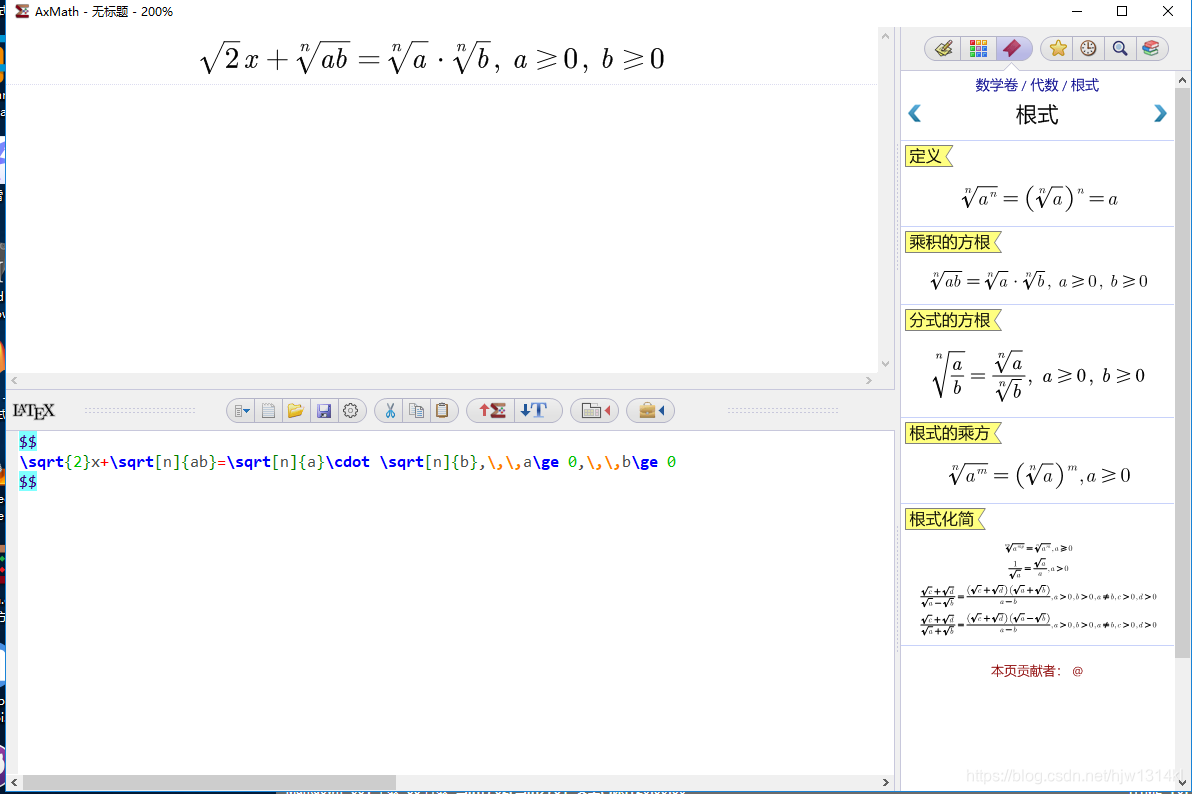Click the \sqrt LaTeX code line

(x=347, y=462)
